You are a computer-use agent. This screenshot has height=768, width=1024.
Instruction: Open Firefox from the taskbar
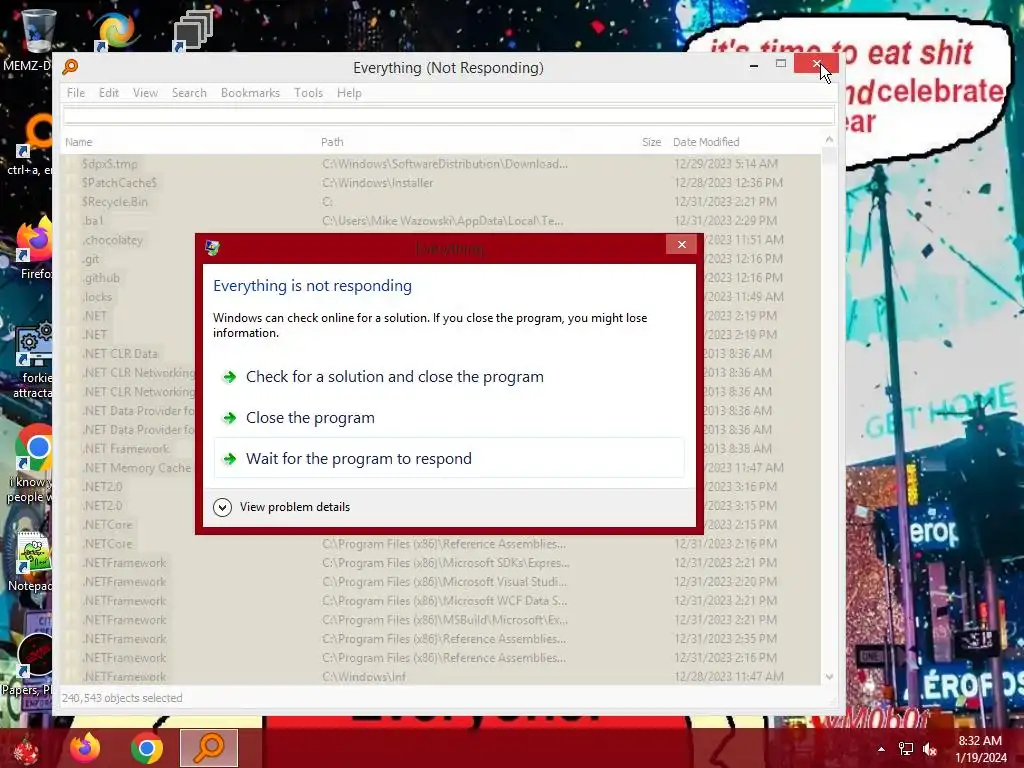85,748
